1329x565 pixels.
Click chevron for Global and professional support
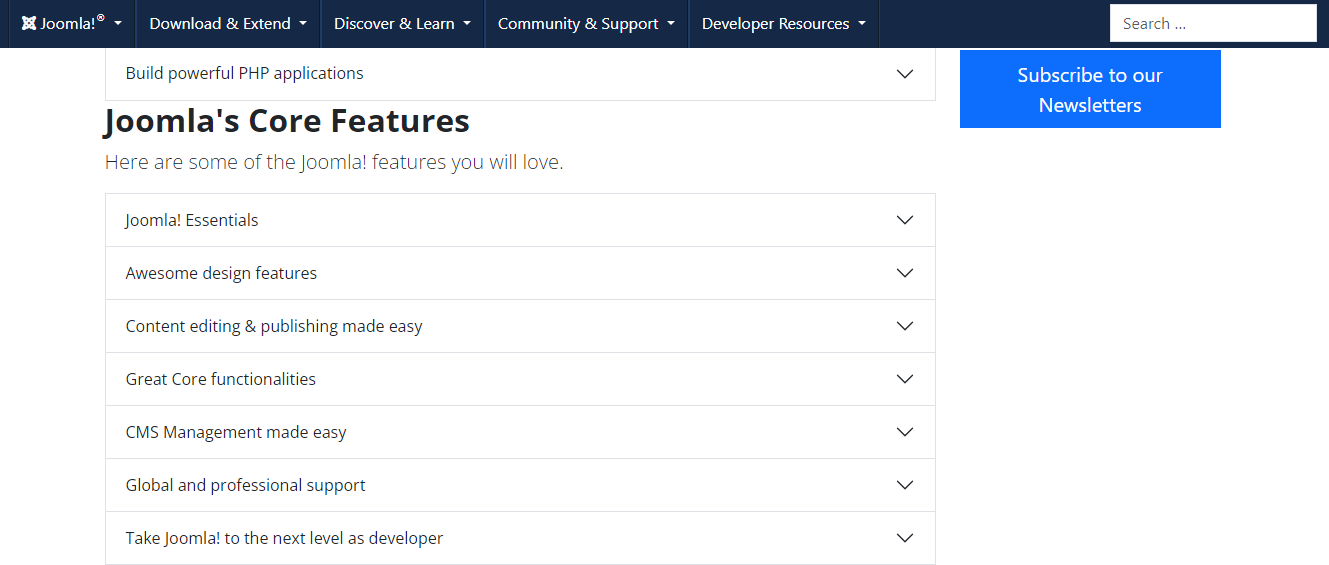pos(905,485)
